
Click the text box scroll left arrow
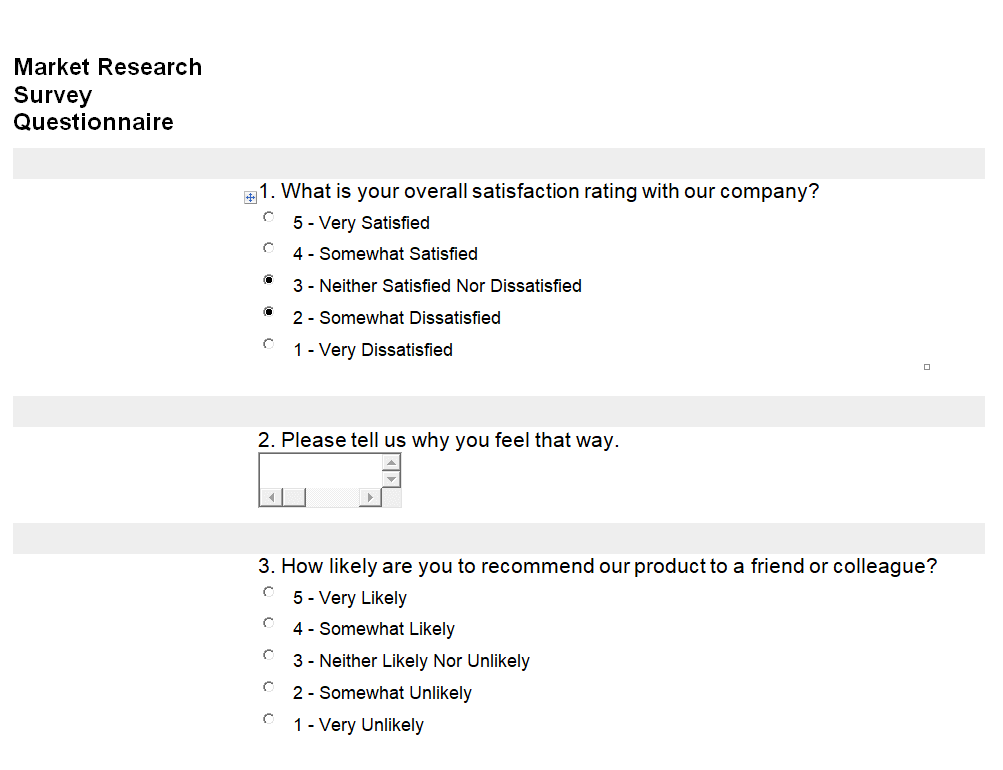[x=270, y=497]
